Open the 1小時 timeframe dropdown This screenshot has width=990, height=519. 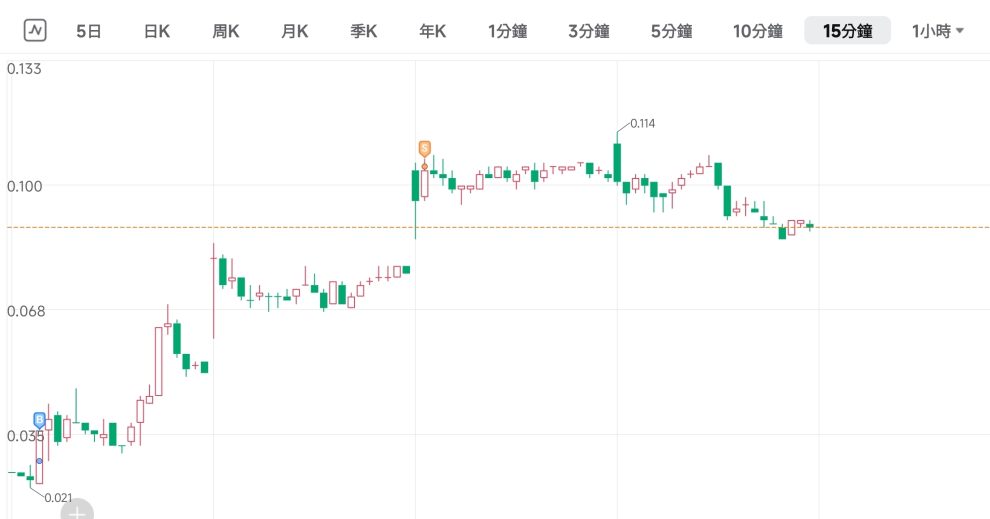[937, 31]
